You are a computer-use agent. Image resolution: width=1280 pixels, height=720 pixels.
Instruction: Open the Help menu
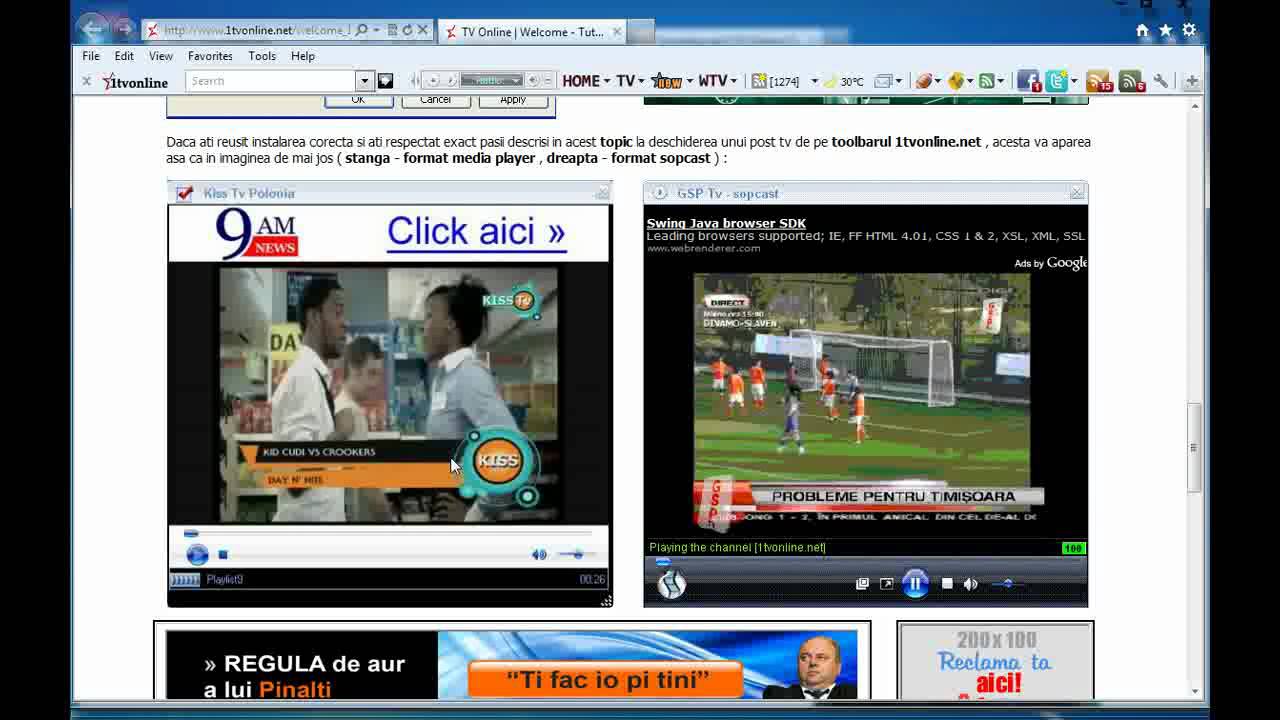303,56
